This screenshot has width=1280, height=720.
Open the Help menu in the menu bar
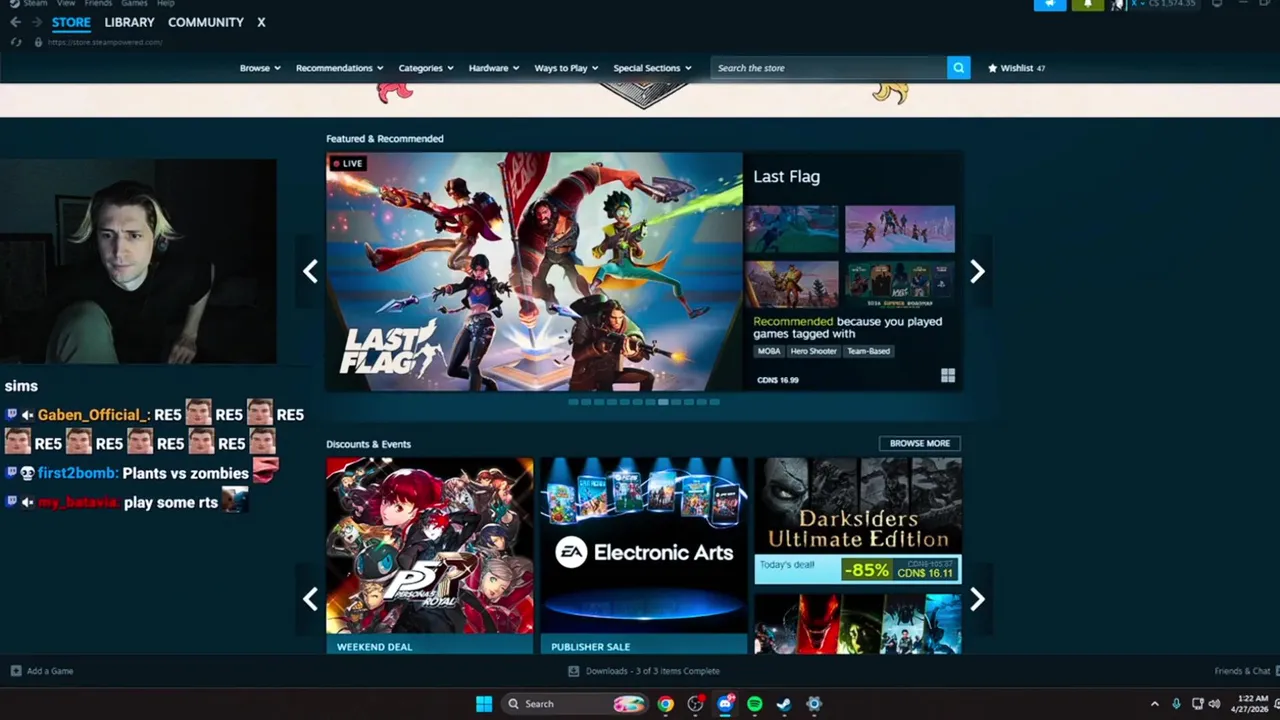click(x=166, y=3)
